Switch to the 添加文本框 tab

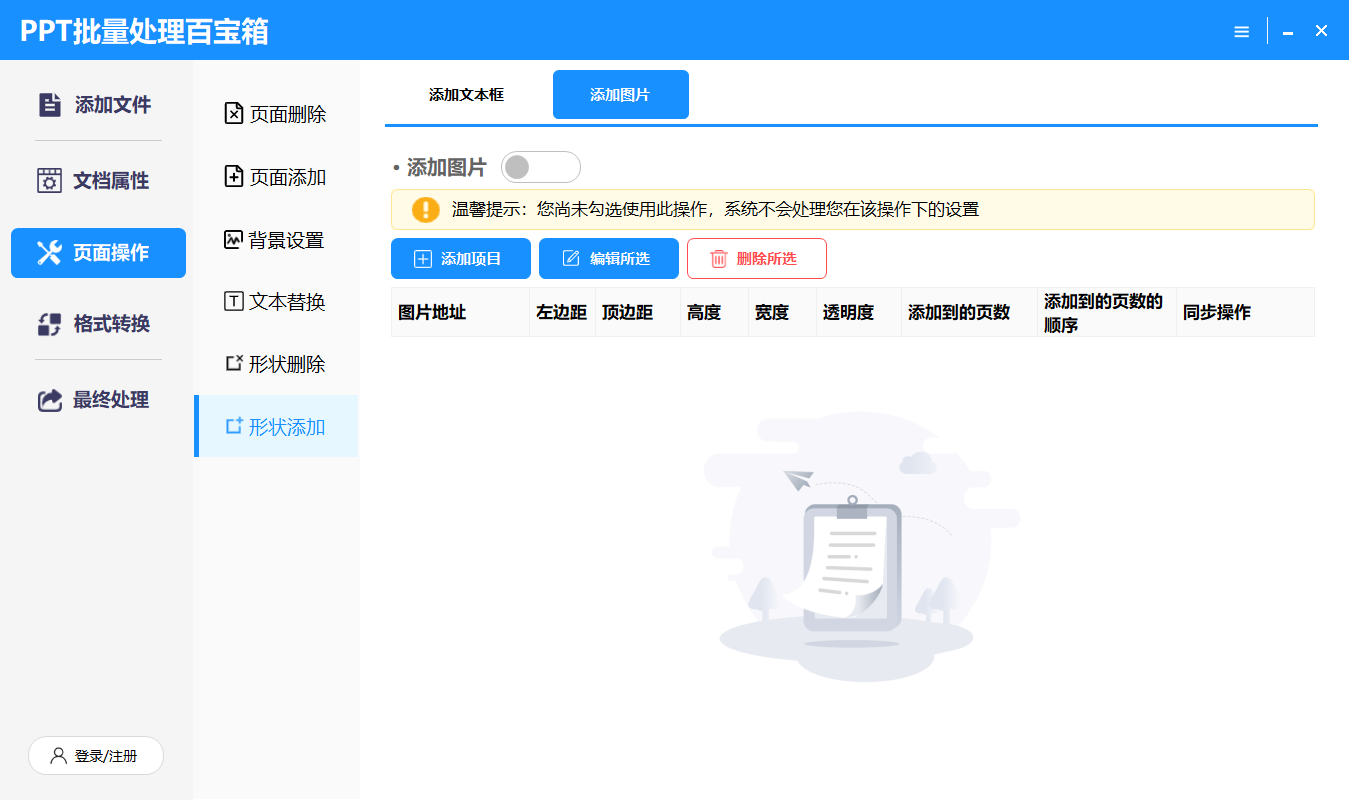pyautogui.click(x=466, y=95)
